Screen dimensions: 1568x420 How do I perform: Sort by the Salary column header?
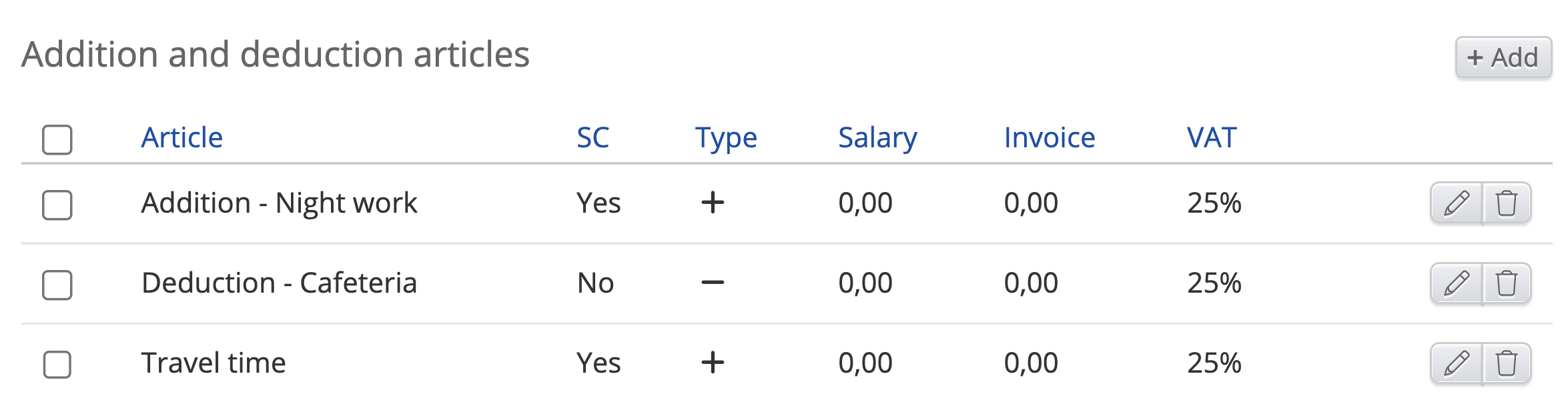tap(877, 138)
